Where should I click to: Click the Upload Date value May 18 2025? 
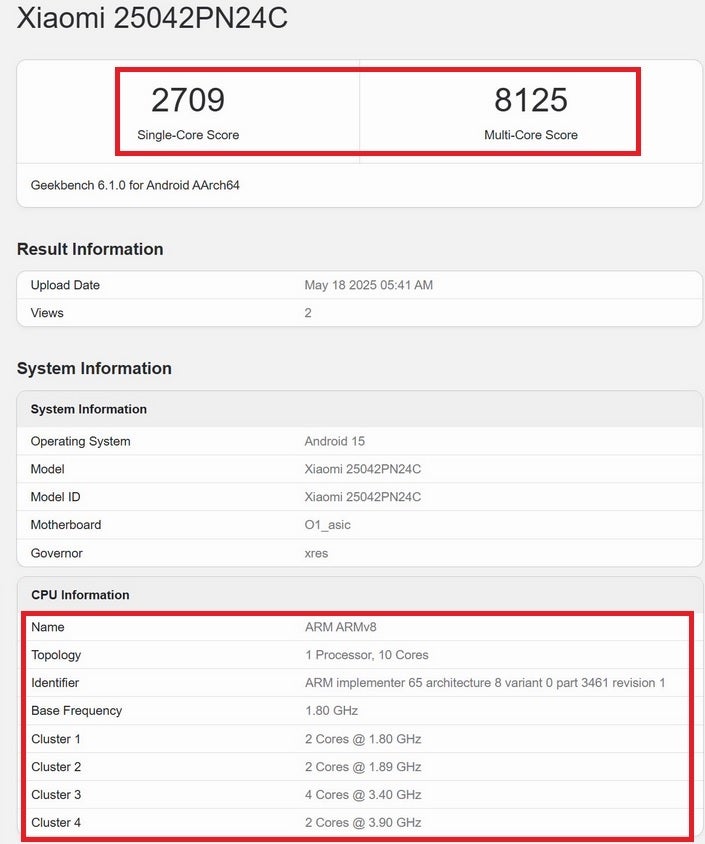[368, 285]
